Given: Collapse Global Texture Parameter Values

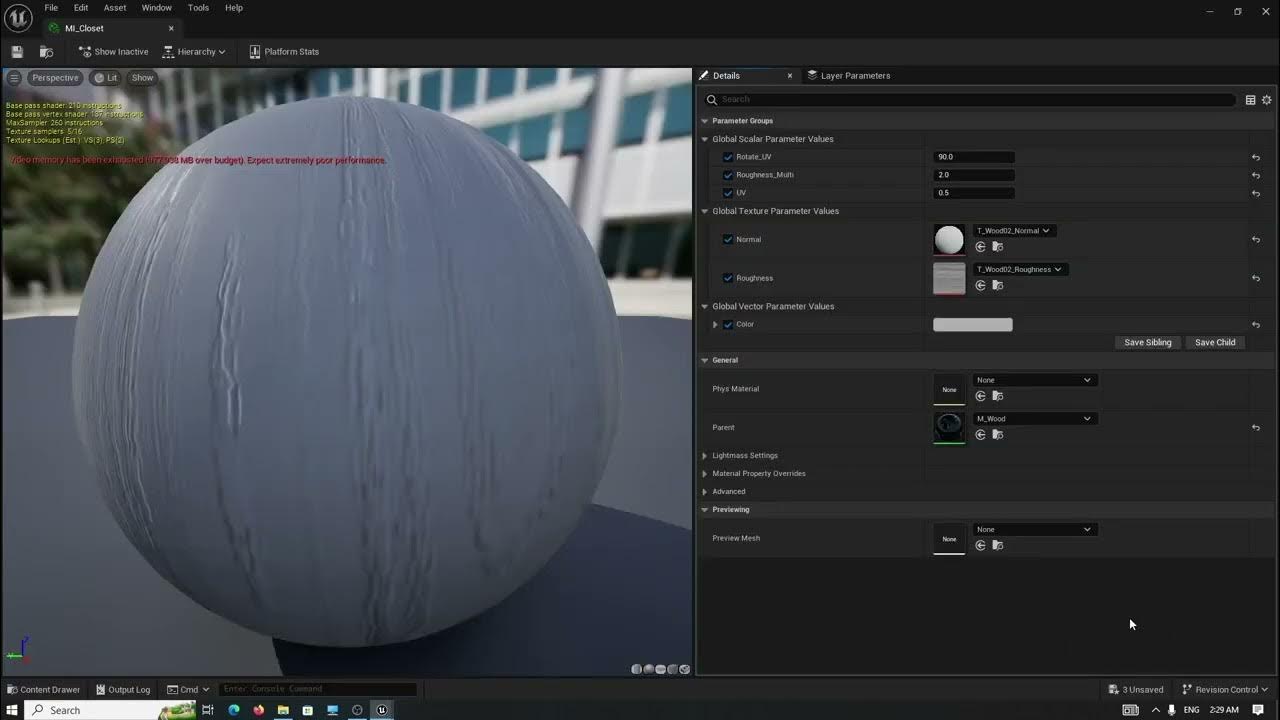Looking at the screenshot, I should point(705,211).
